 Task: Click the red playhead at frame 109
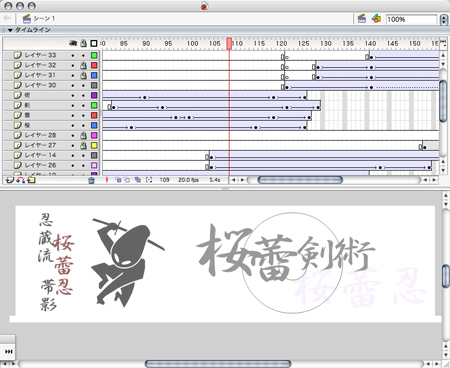[229, 43]
